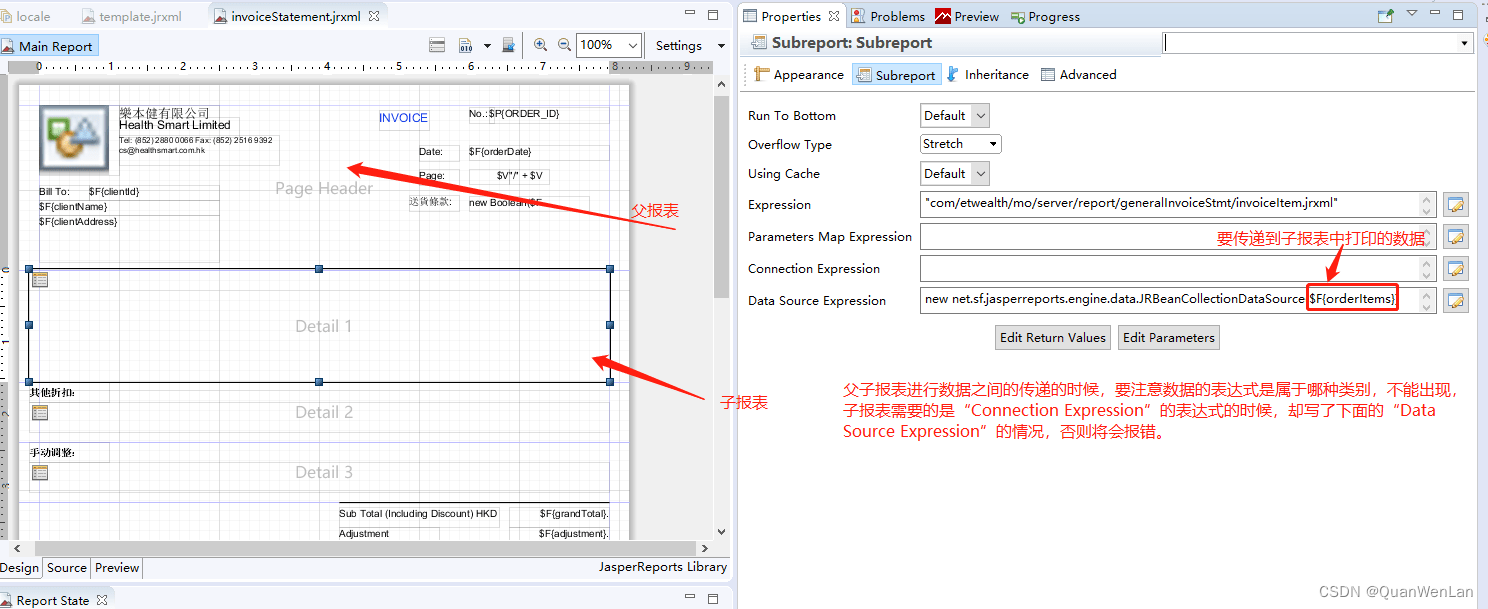Open the editor for Data Source Expression
The width and height of the screenshot is (1488, 609).
pos(1455,300)
